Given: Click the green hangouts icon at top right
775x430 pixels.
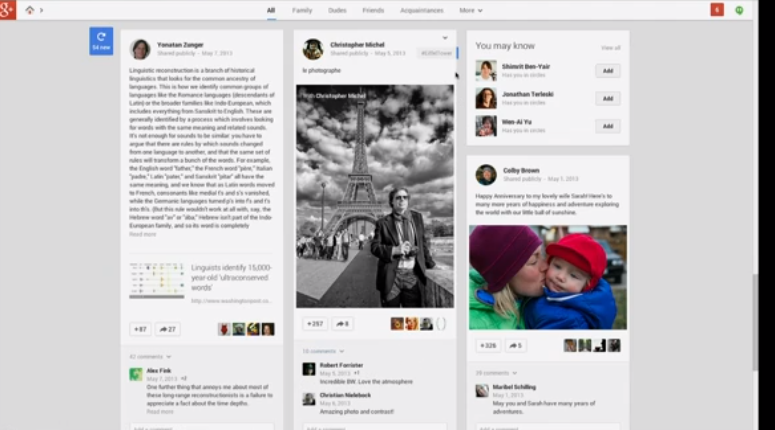Looking at the screenshot, I should 739,10.
